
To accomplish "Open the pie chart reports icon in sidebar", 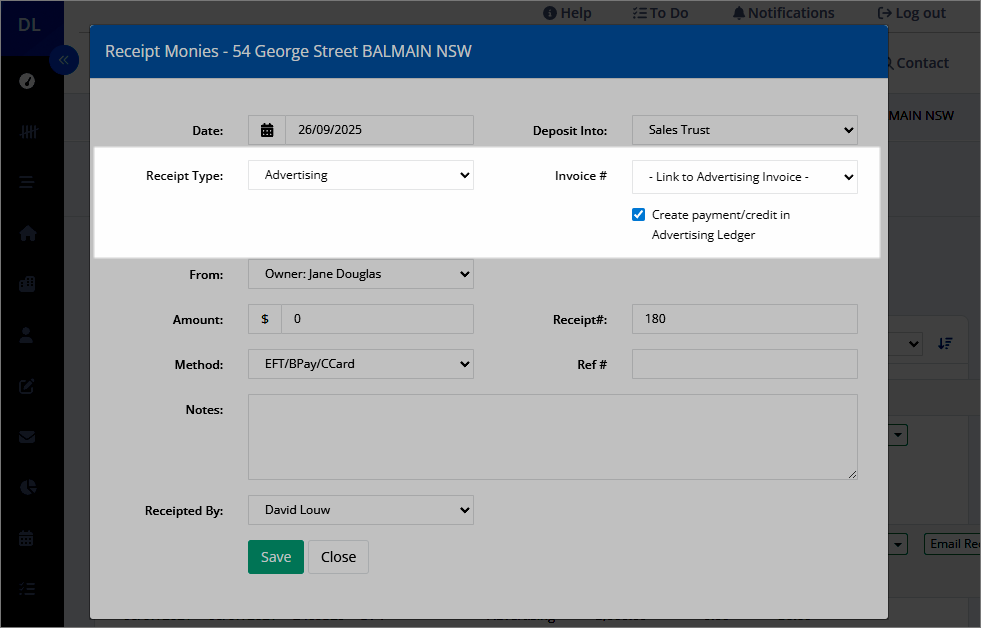I will [x=28, y=487].
